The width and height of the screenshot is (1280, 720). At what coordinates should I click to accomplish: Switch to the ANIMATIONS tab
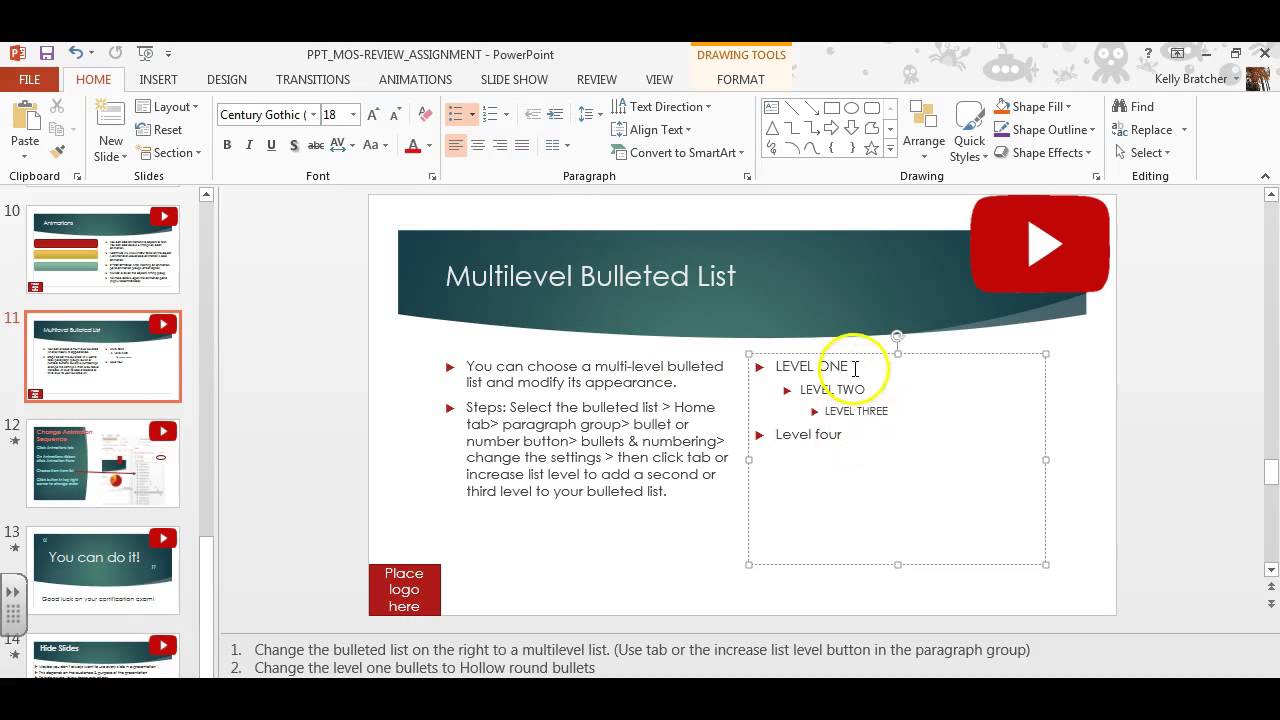coord(415,80)
